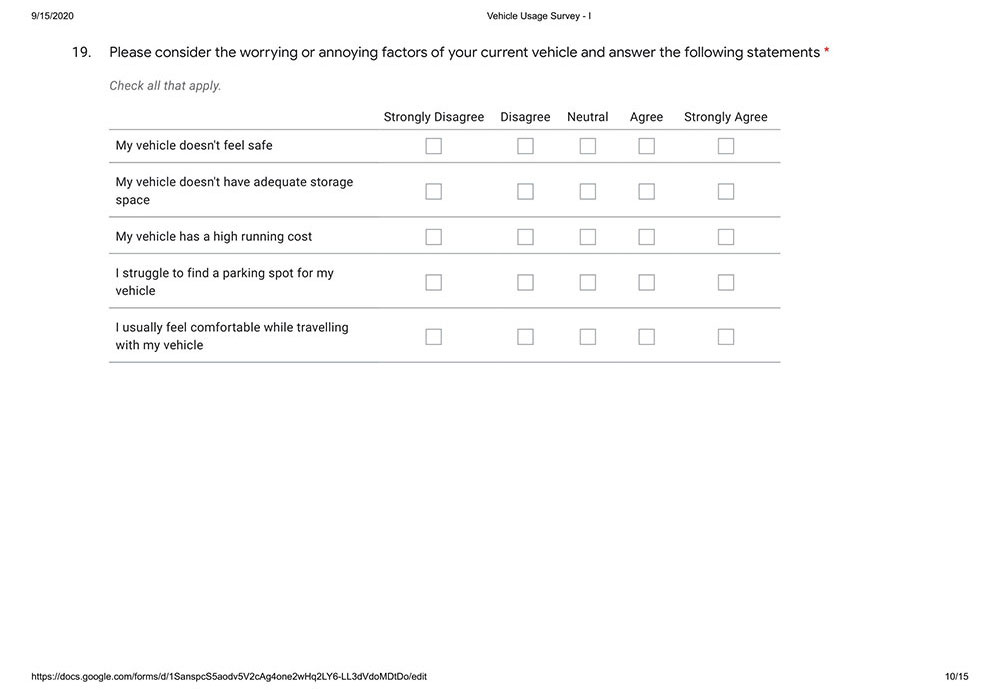Check Disagree for inadequate storage space
This screenshot has width=1000, height=692.
click(x=525, y=191)
